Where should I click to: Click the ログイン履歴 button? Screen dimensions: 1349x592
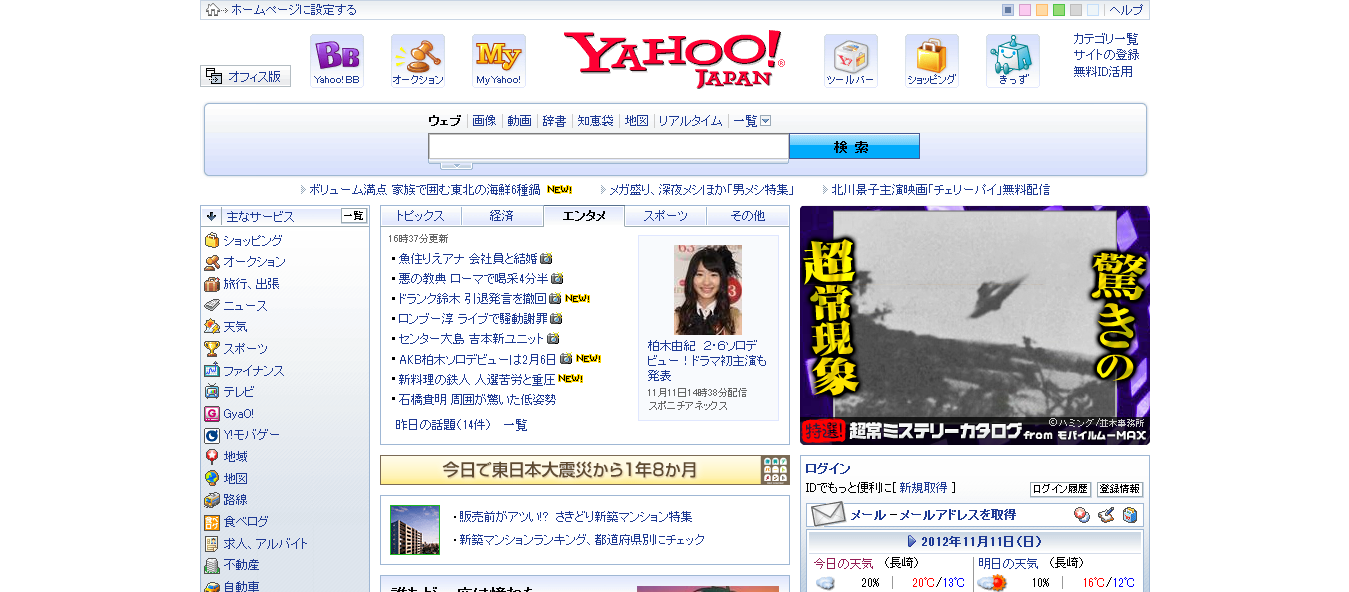pos(1060,489)
